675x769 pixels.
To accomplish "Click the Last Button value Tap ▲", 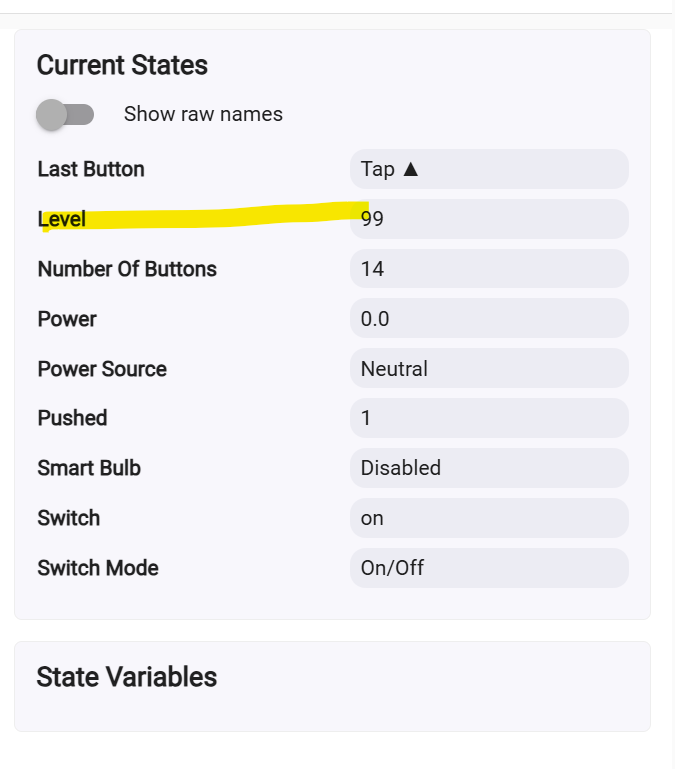I will pos(489,169).
